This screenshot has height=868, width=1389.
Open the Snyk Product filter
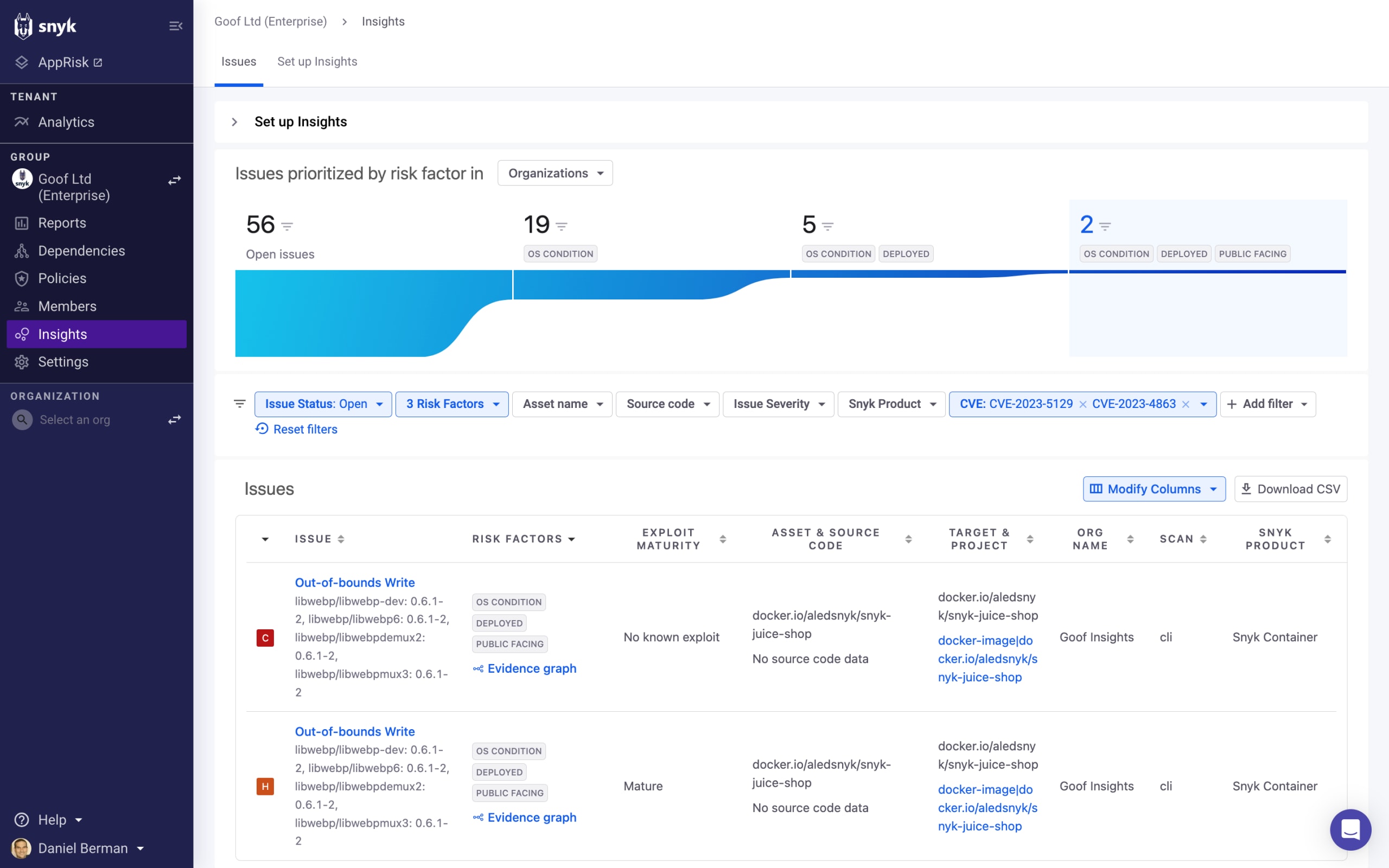(891, 404)
